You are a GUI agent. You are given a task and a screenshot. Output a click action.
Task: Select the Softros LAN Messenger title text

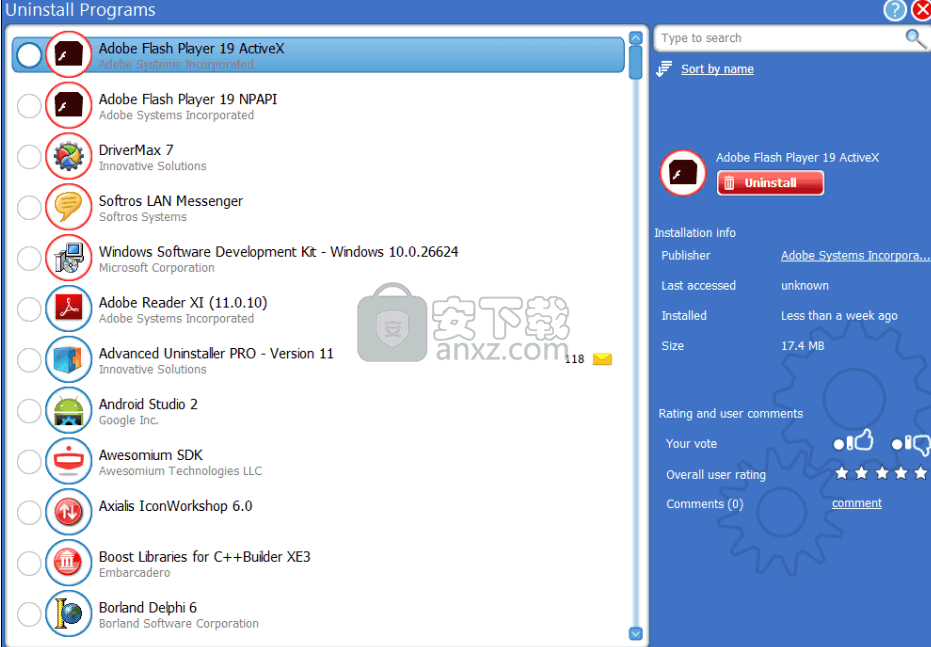point(170,201)
